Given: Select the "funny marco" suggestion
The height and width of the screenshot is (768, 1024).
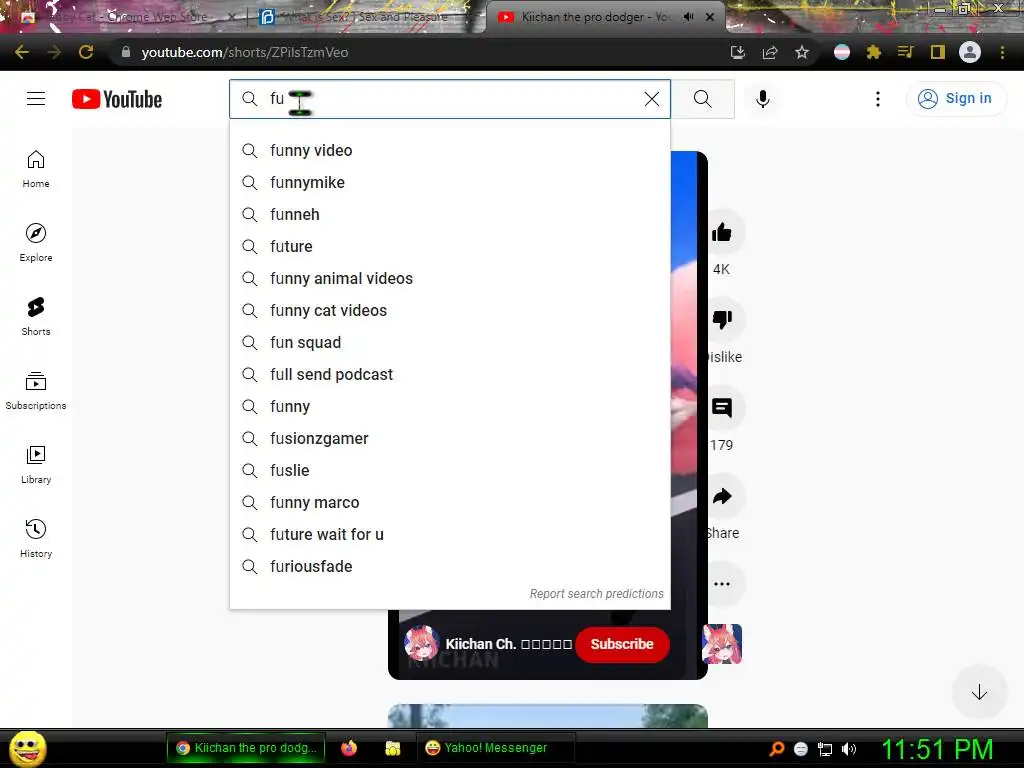Looking at the screenshot, I should [450, 503].
